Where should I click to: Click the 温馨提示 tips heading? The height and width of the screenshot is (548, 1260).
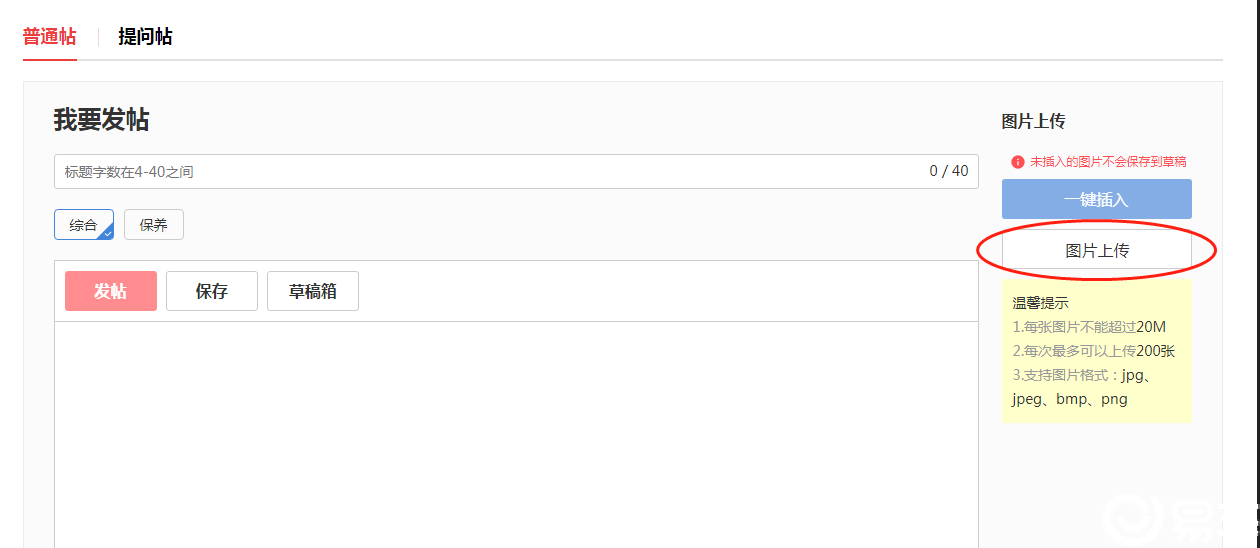tap(1040, 302)
